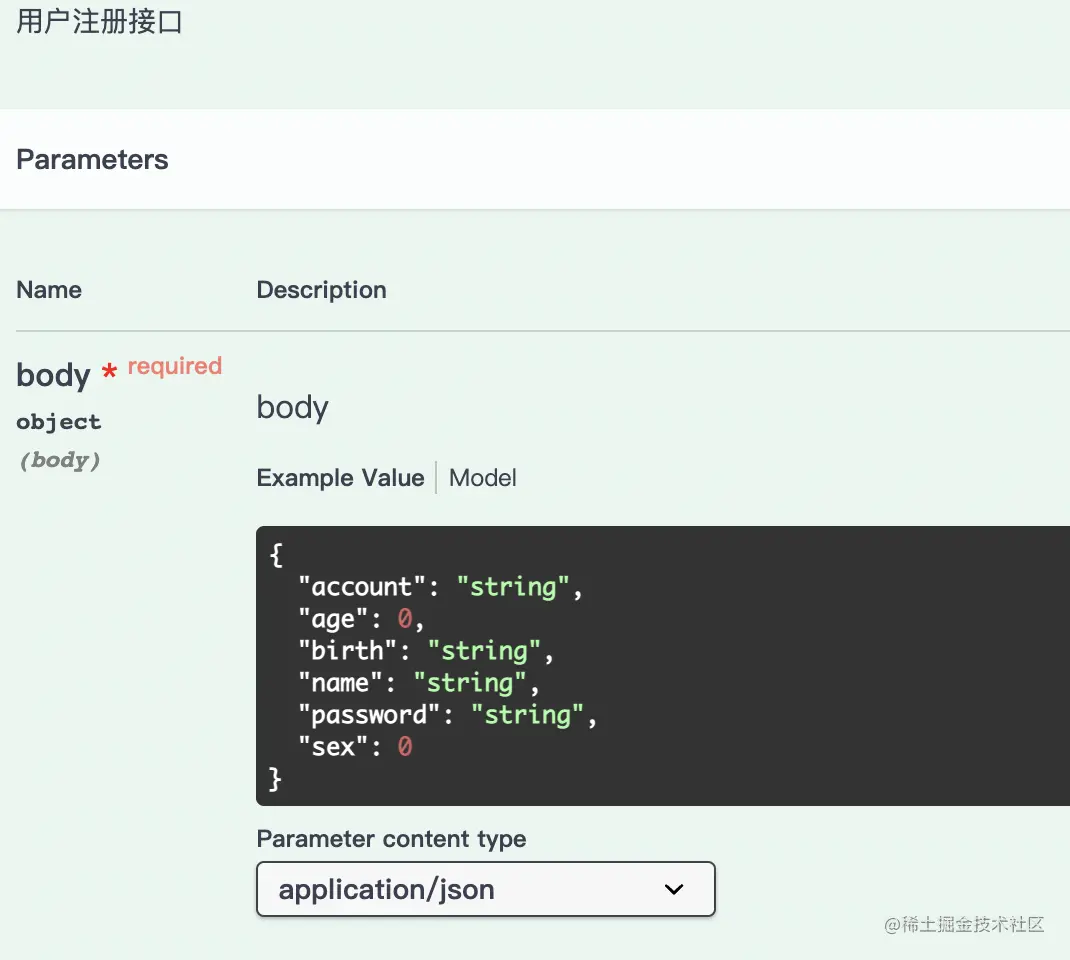The height and width of the screenshot is (960, 1070).
Task: Click the "birth" line in example JSON
Action: pyautogui.click(x=426, y=650)
